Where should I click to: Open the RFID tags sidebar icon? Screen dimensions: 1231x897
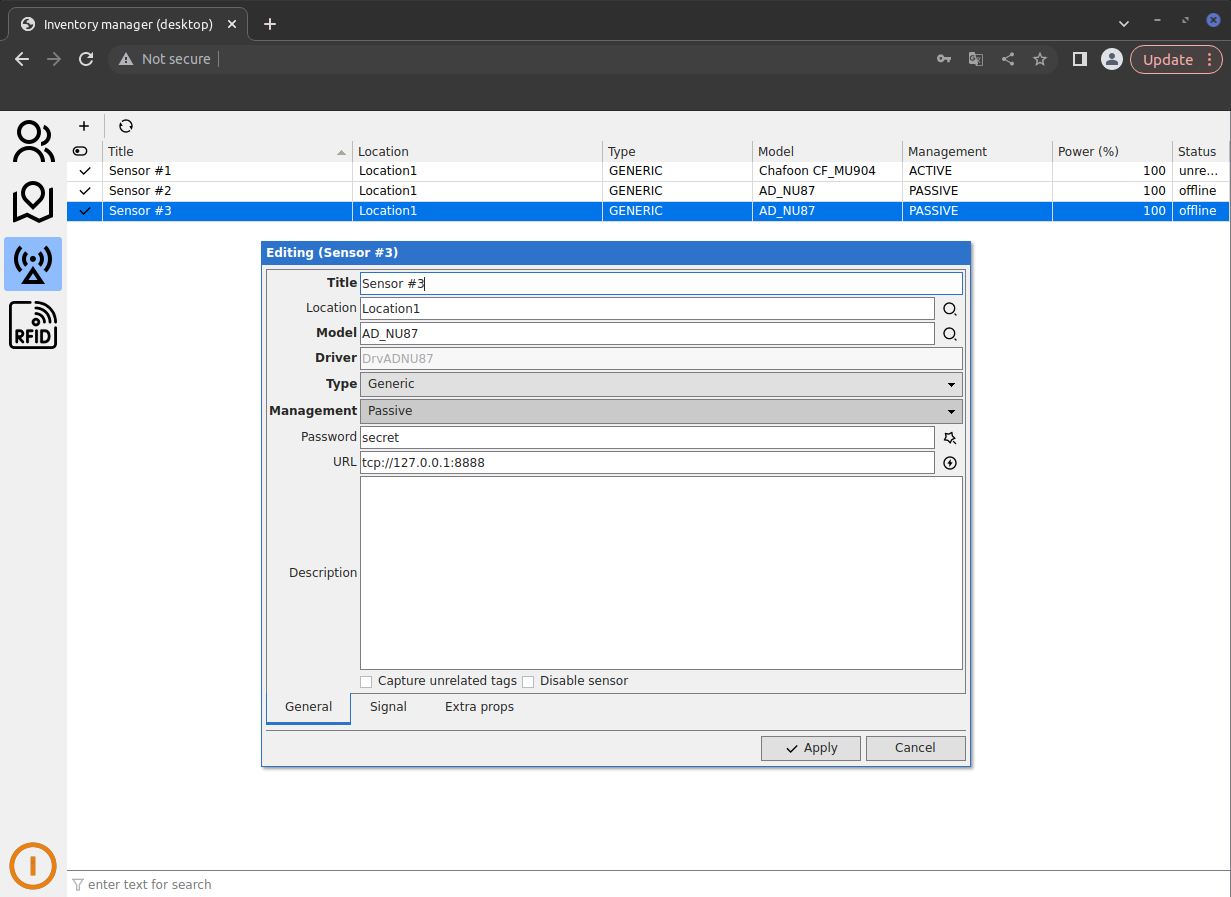pyautogui.click(x=33, y=325)
